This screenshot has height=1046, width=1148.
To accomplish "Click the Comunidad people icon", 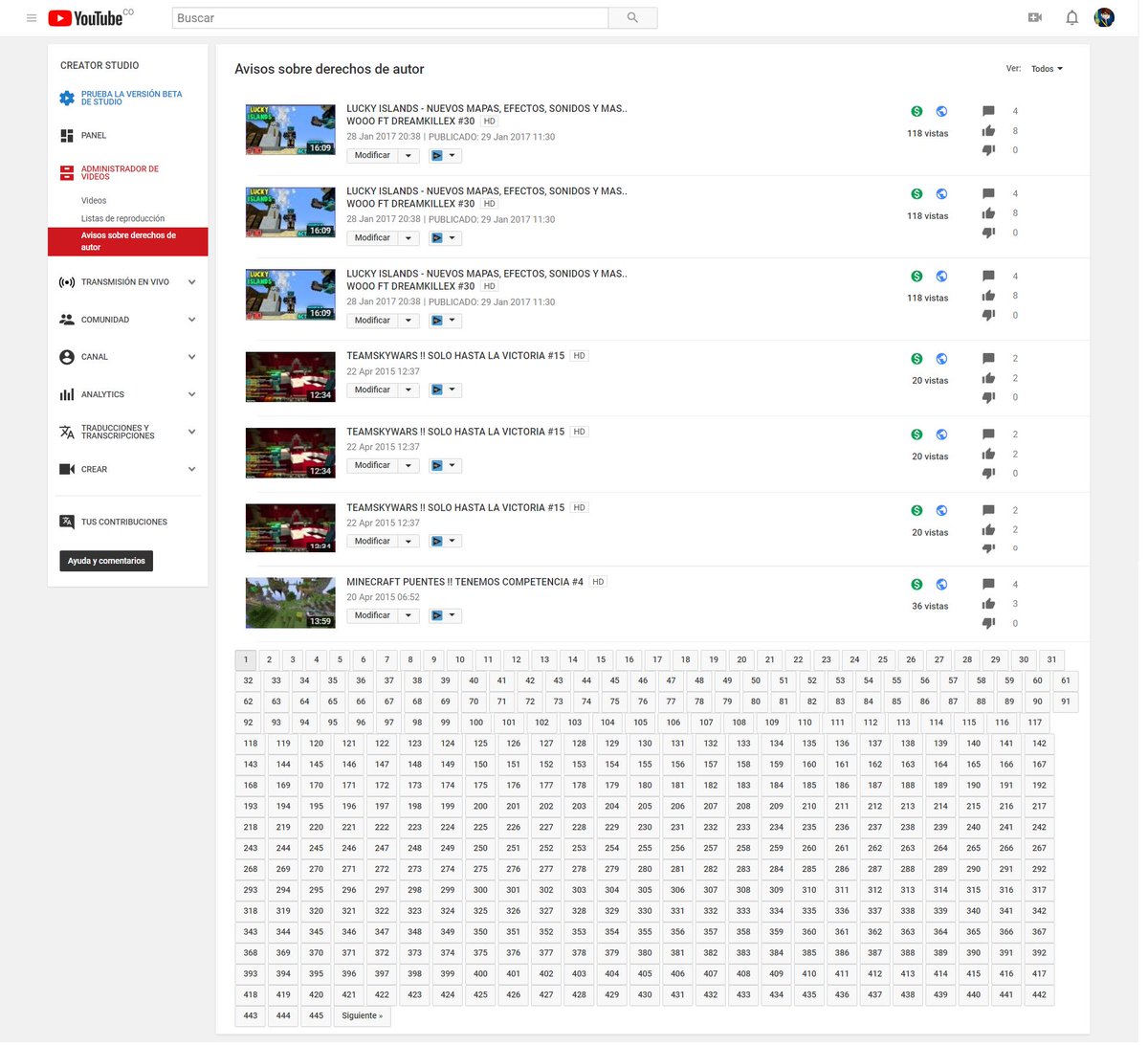I will tap(67, 320).
